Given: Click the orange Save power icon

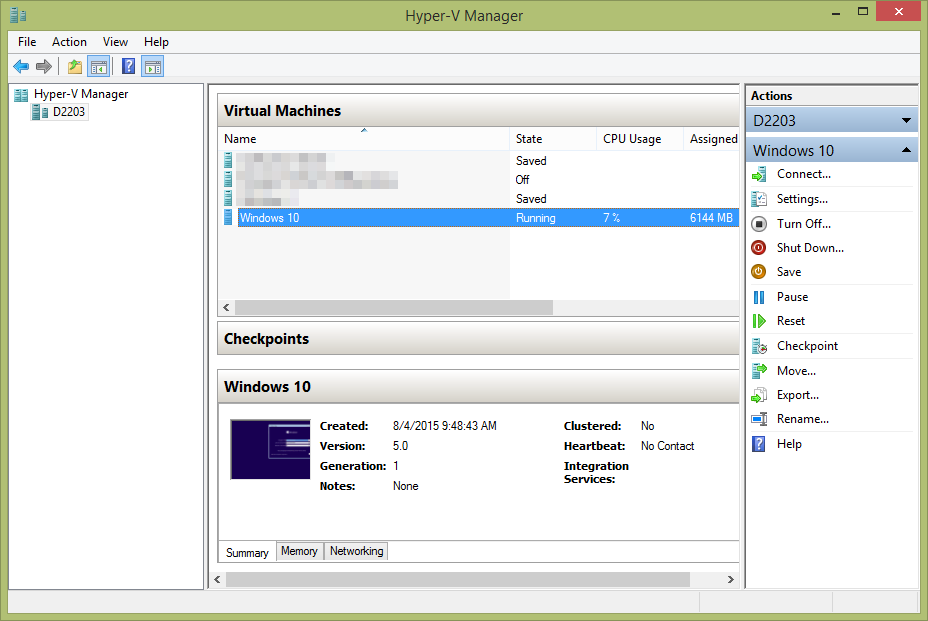Looking at the screenshot, I should click(x=759, y=272).
